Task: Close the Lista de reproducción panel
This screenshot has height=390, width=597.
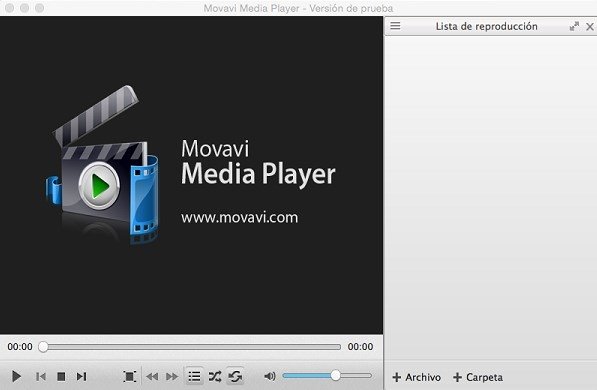Action: pyautogui.click(x=590, y=26)
